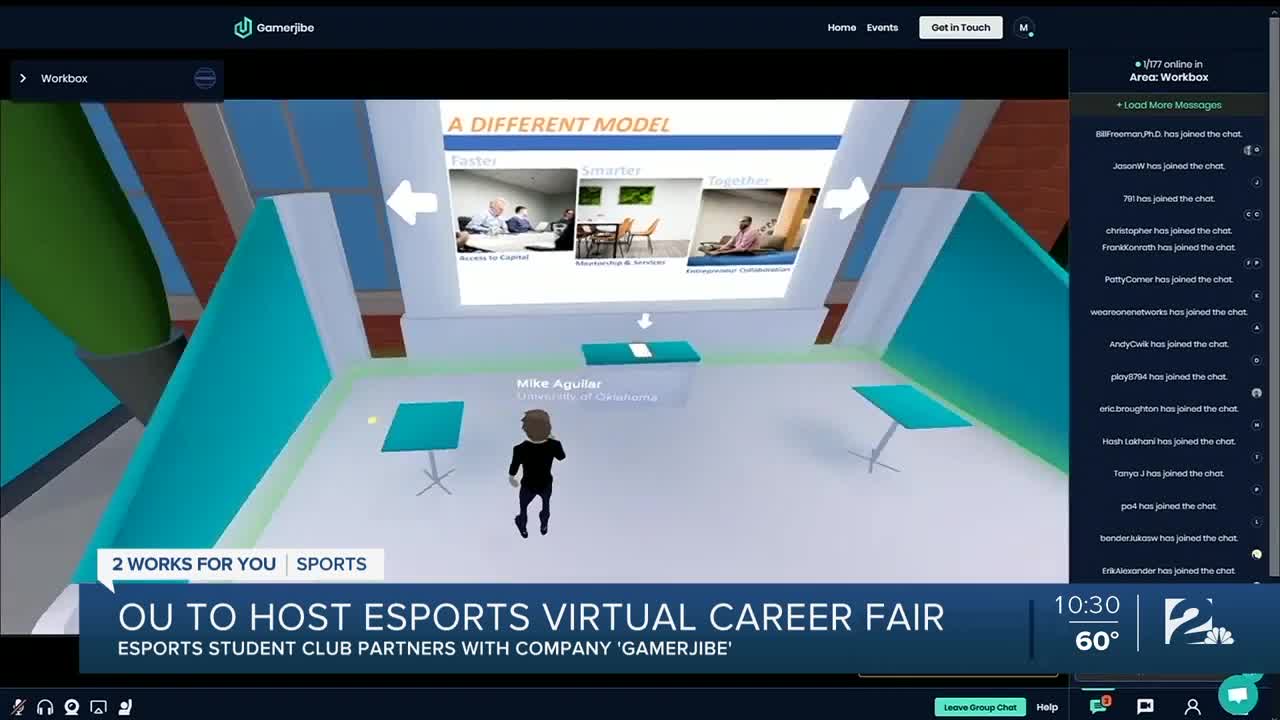Screen dimensions: 1280x720
Task: Select 'christopher has joined the chat' message
Action: click(1168, 231)
